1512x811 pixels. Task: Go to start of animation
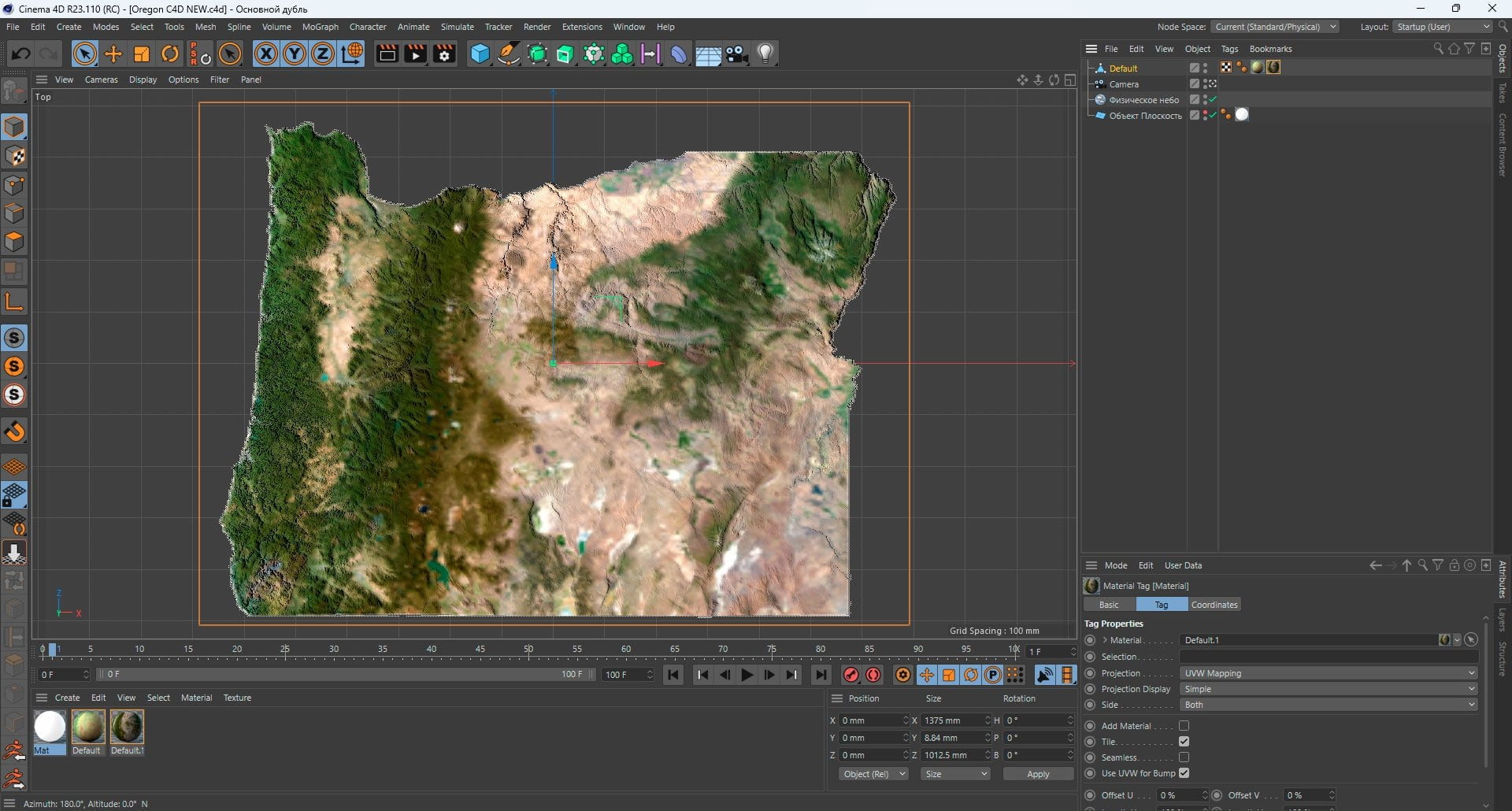coord(673,675)
